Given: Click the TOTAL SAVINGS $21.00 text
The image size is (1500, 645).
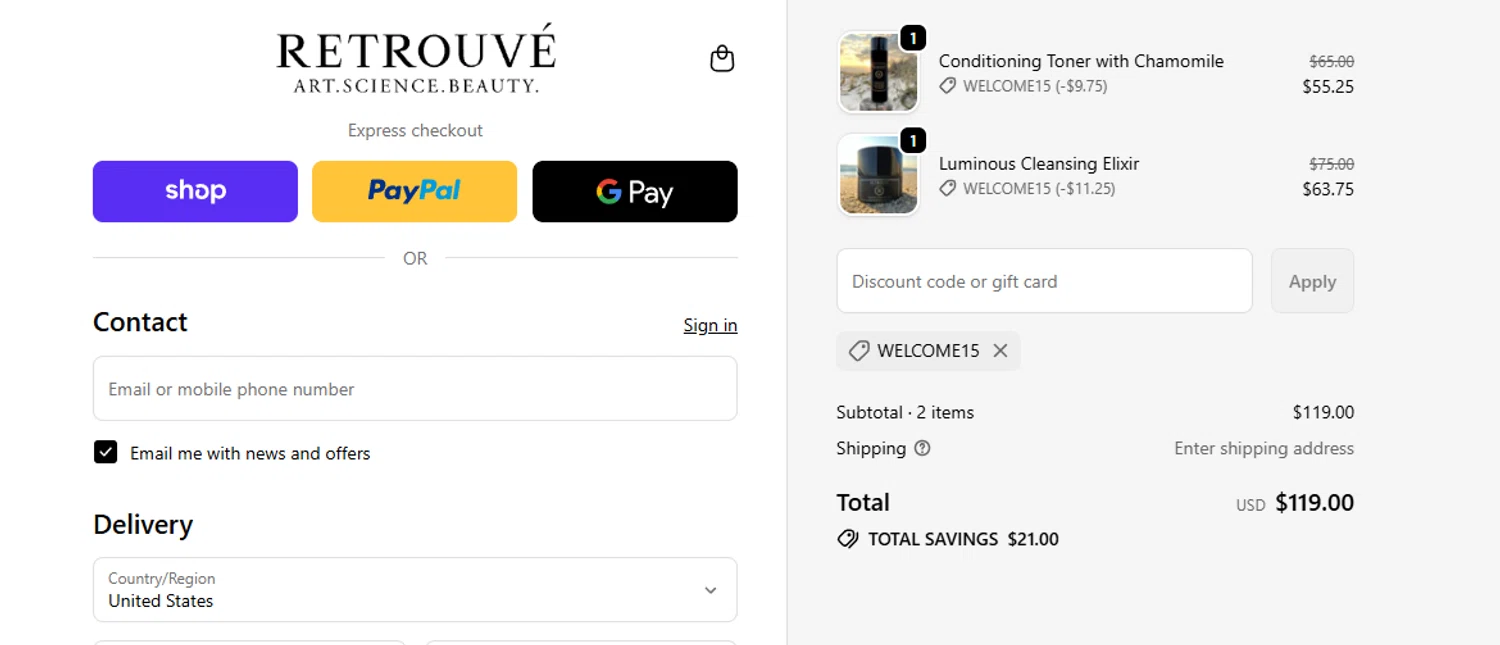Looking at the screenshot, I should point(963,539).
